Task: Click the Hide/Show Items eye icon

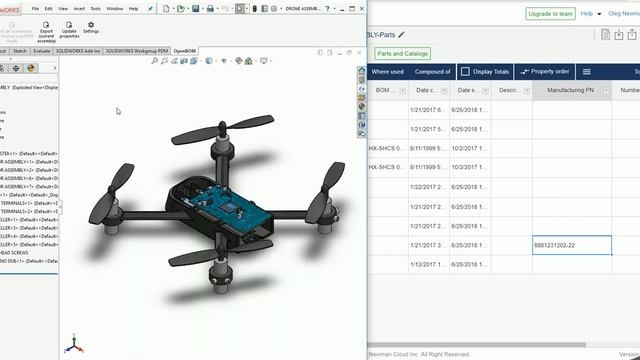Action: click(224, 61)
